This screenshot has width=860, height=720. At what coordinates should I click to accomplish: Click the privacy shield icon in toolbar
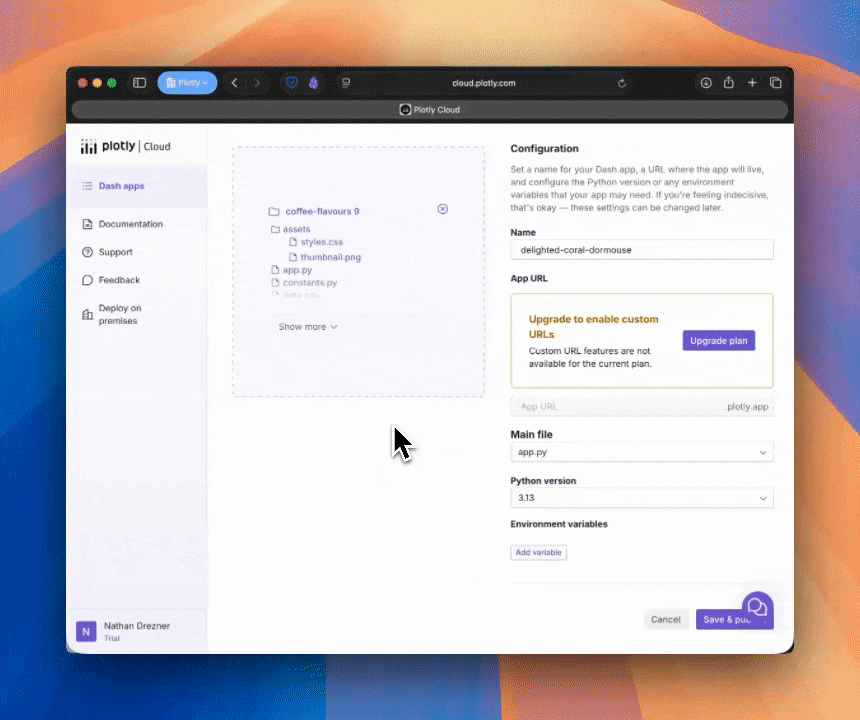(292, 83)
